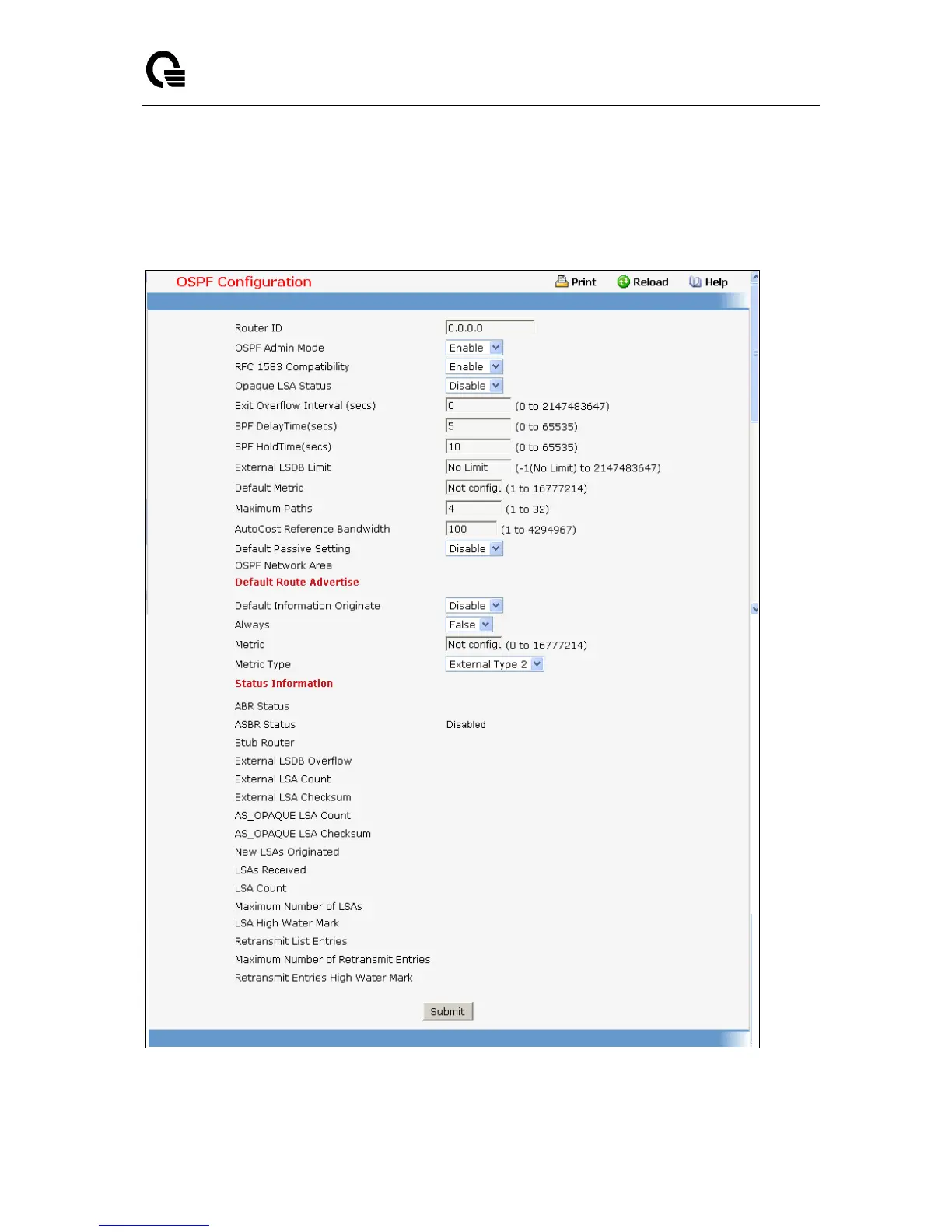Click the LSA High Water Mark label

(287, 923)
